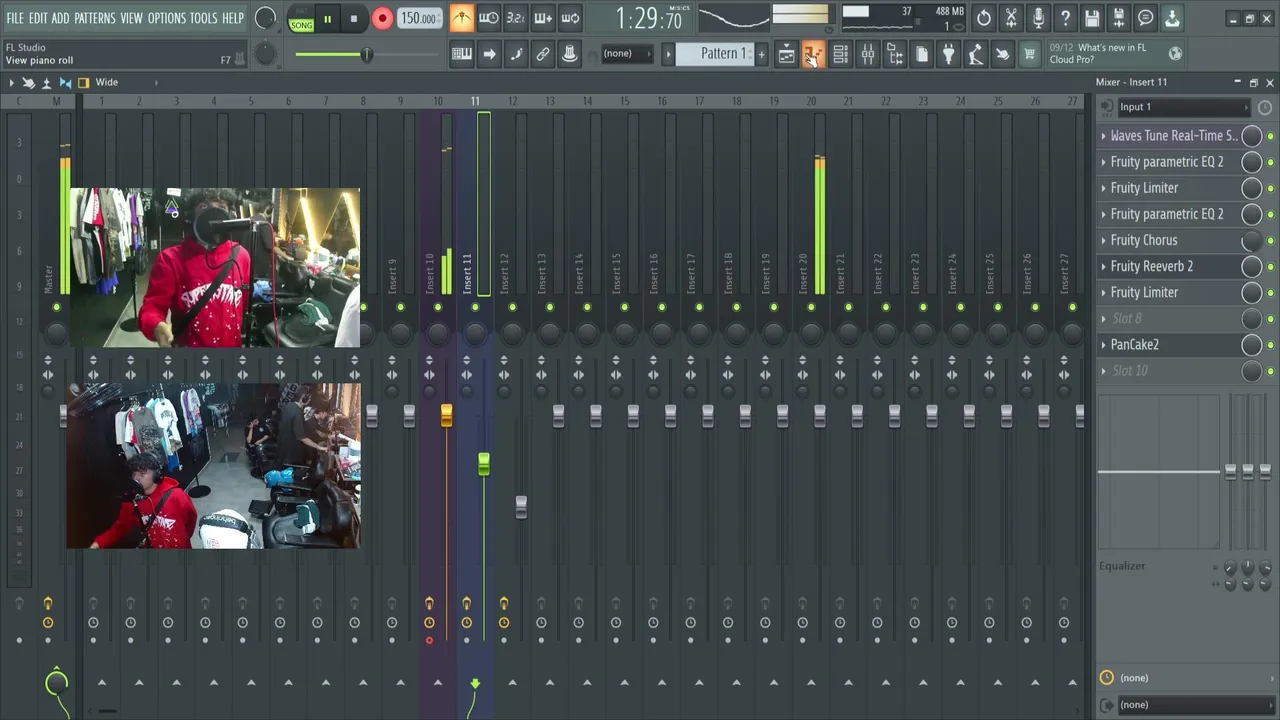
Task: Open the Channel rack icon
Action: [841, 55]
